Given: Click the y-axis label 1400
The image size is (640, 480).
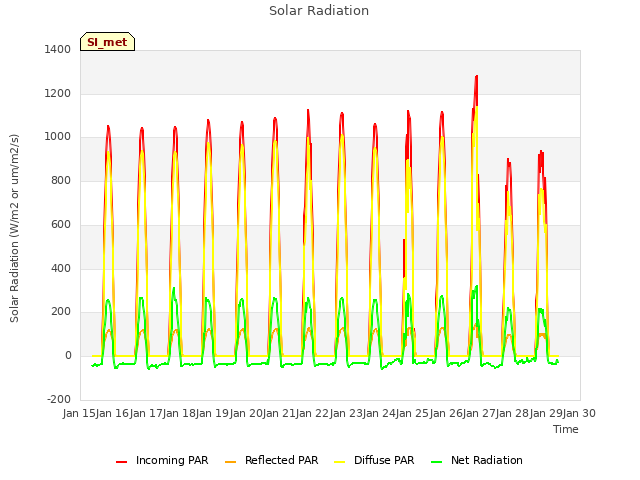Looking at the screenshot, I should (58, 49).
